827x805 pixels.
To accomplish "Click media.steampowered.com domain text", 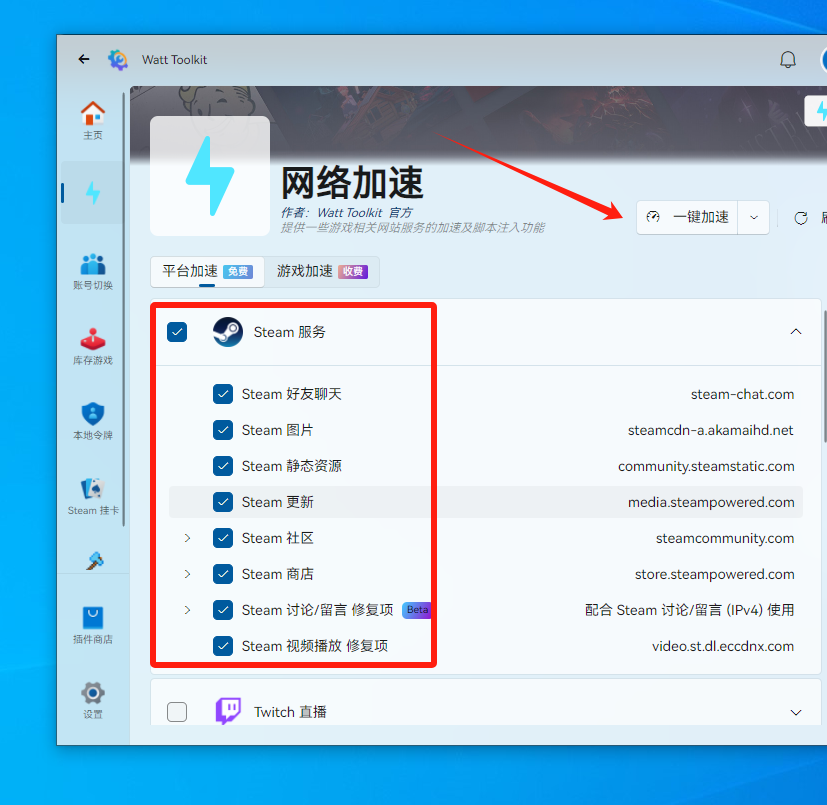I will pos(711,502).
